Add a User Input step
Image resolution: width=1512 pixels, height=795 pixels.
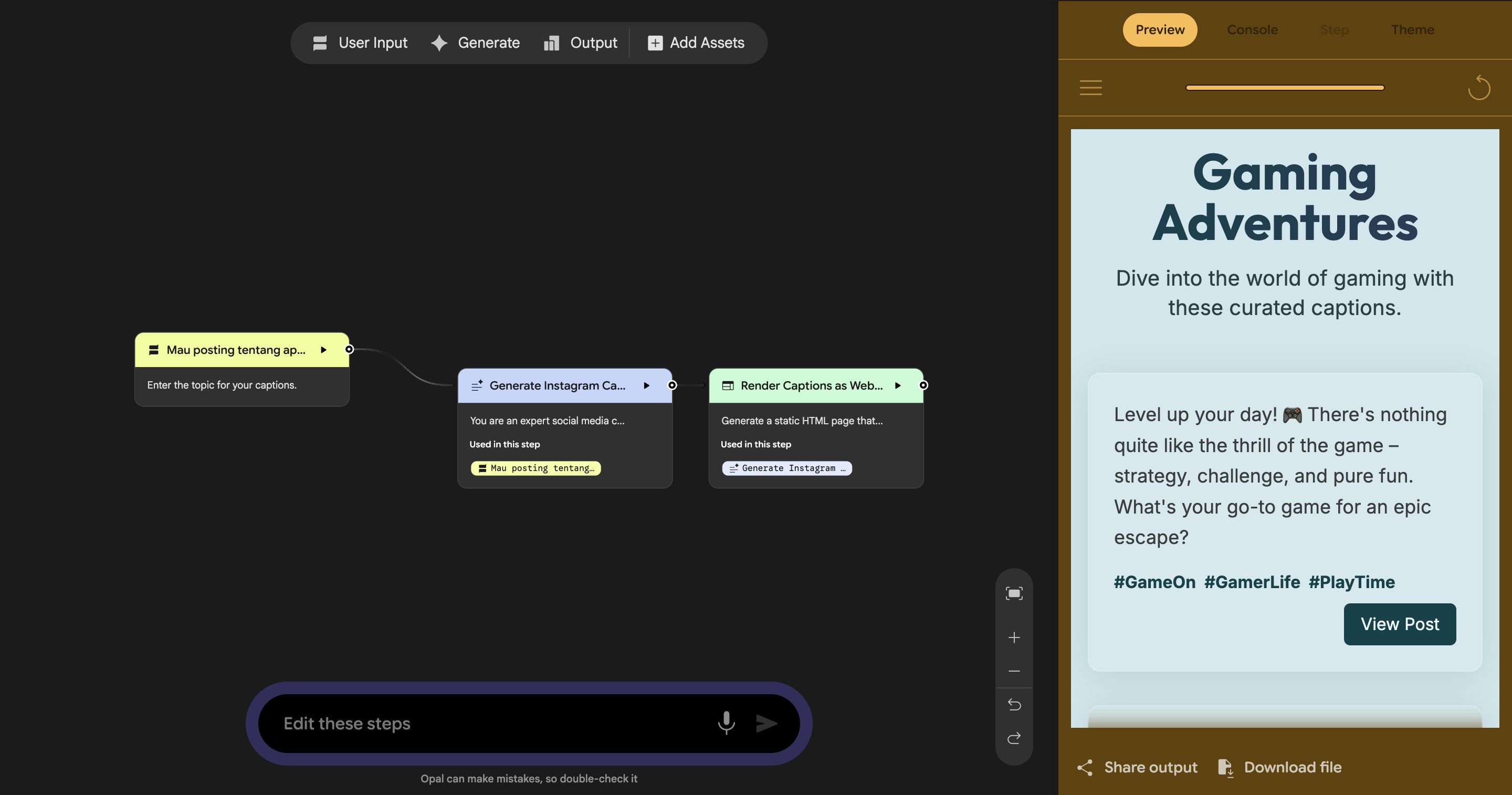pos(360,43)
